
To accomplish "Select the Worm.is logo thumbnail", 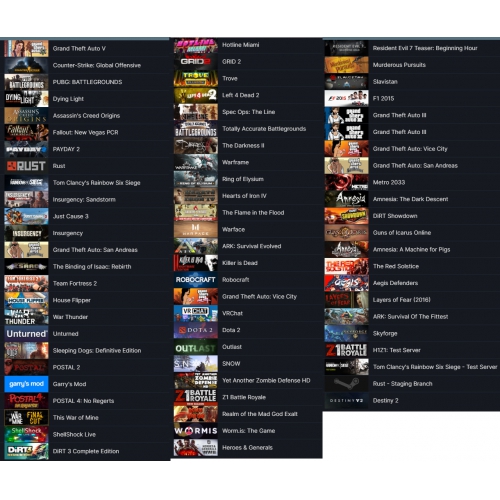I will (196, 431).
